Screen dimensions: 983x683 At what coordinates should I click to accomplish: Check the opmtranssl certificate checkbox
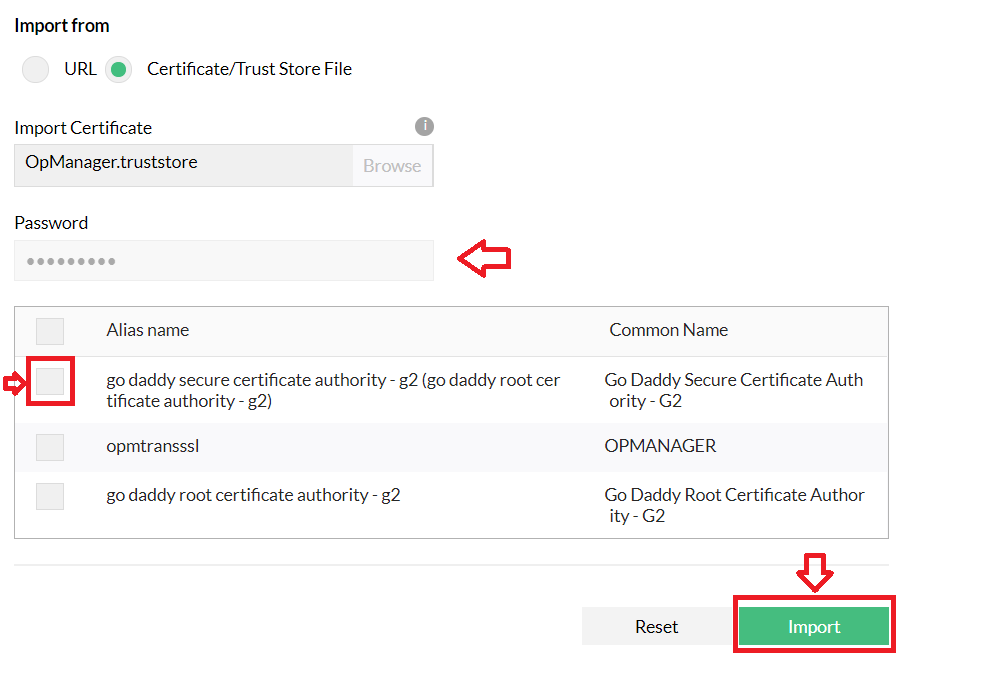point(49,447)
